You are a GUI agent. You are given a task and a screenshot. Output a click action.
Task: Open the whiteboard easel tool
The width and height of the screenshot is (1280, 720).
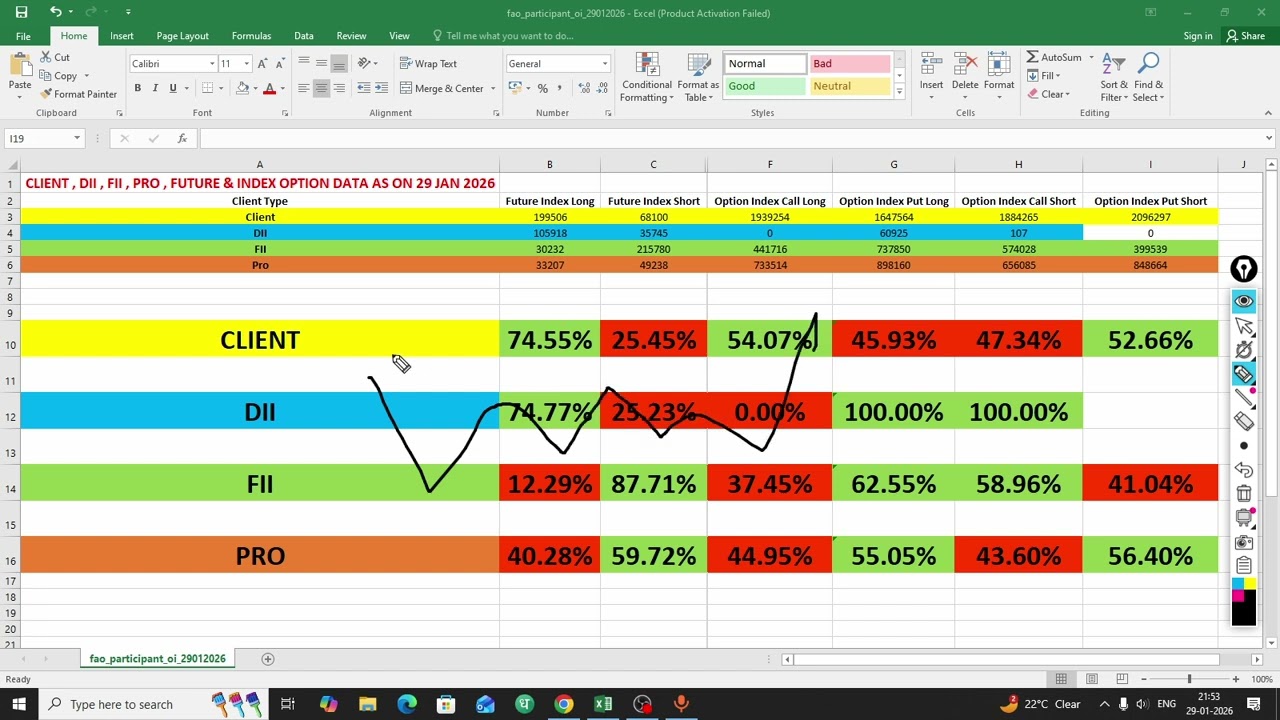[x=1244, y=517]
